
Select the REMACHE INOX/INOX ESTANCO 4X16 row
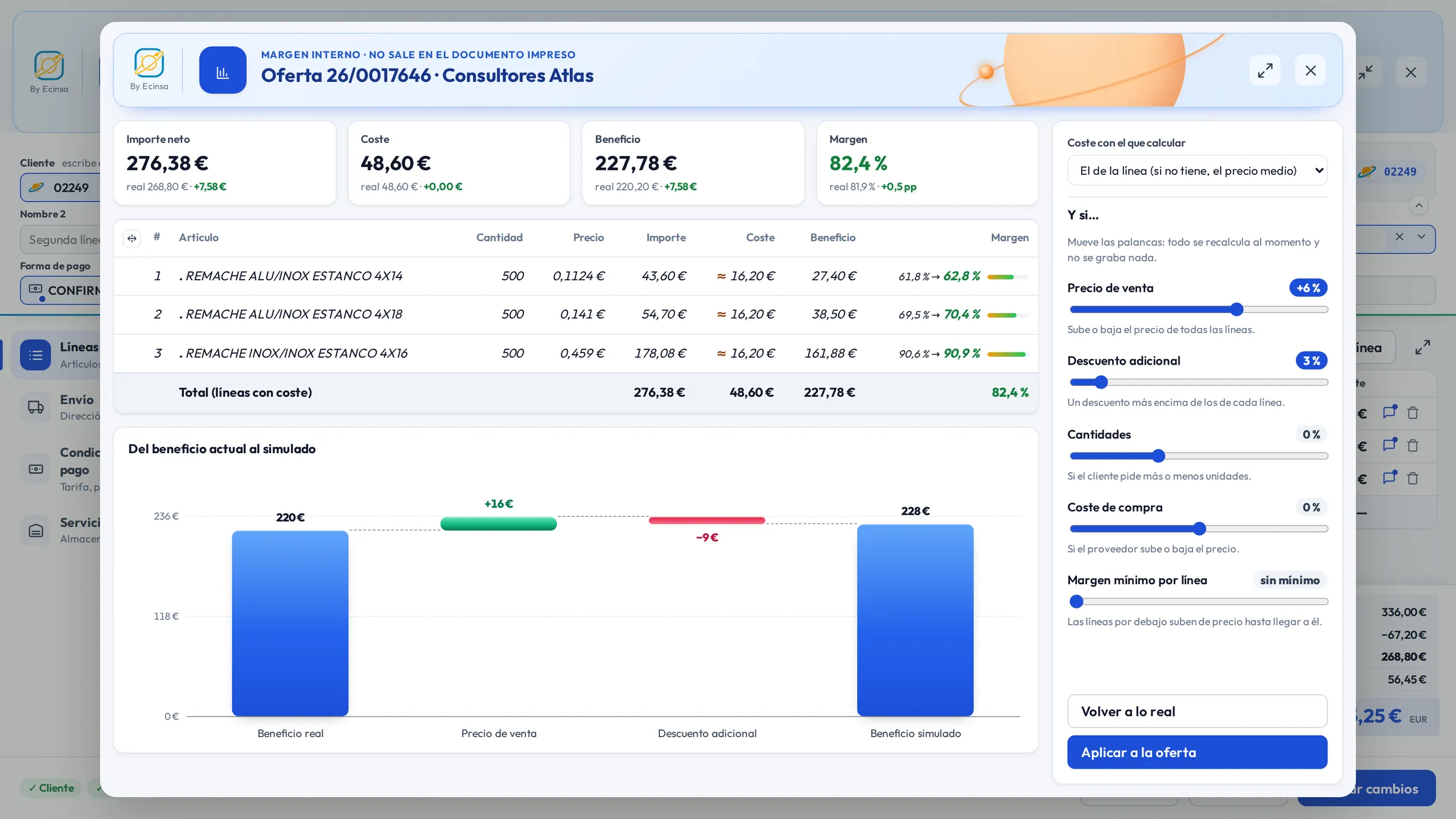click(575, 353)
